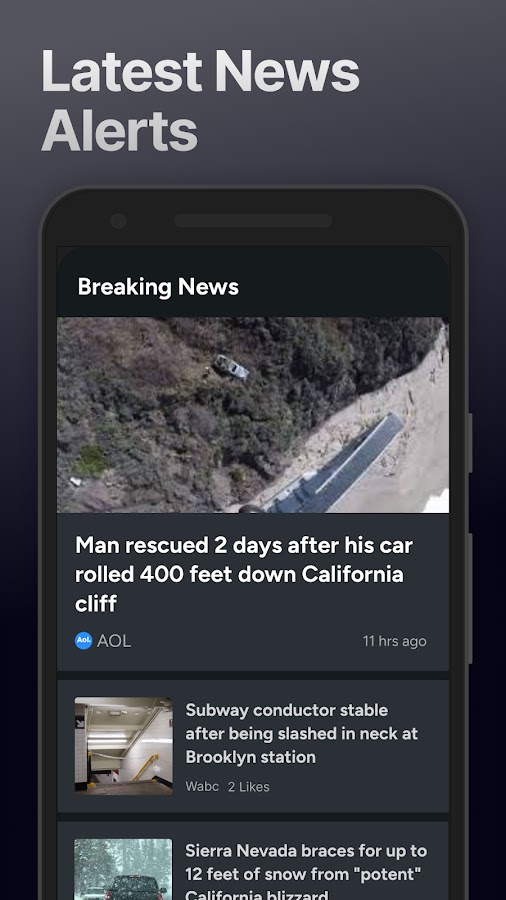Open the AOL source name label
This screenshot has height=900, width=506.
click(x=114, y=641)
